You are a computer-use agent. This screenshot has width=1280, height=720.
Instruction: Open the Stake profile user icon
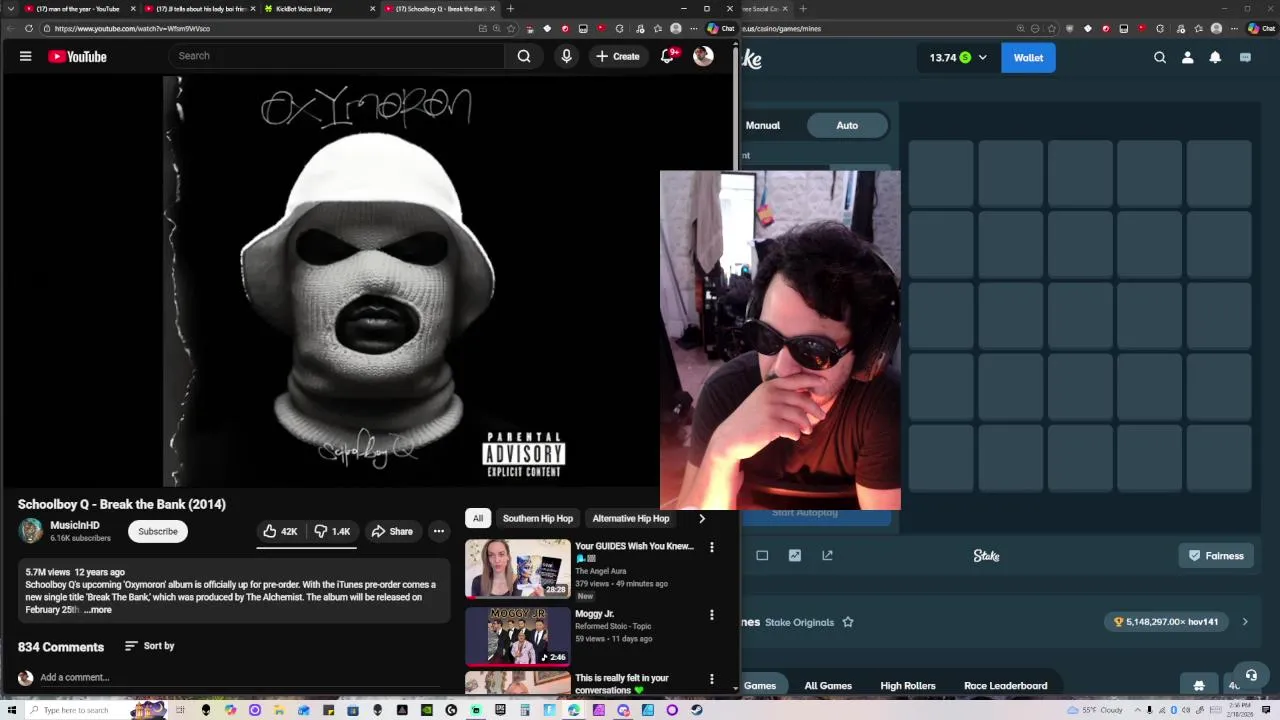pos(1188,58)
